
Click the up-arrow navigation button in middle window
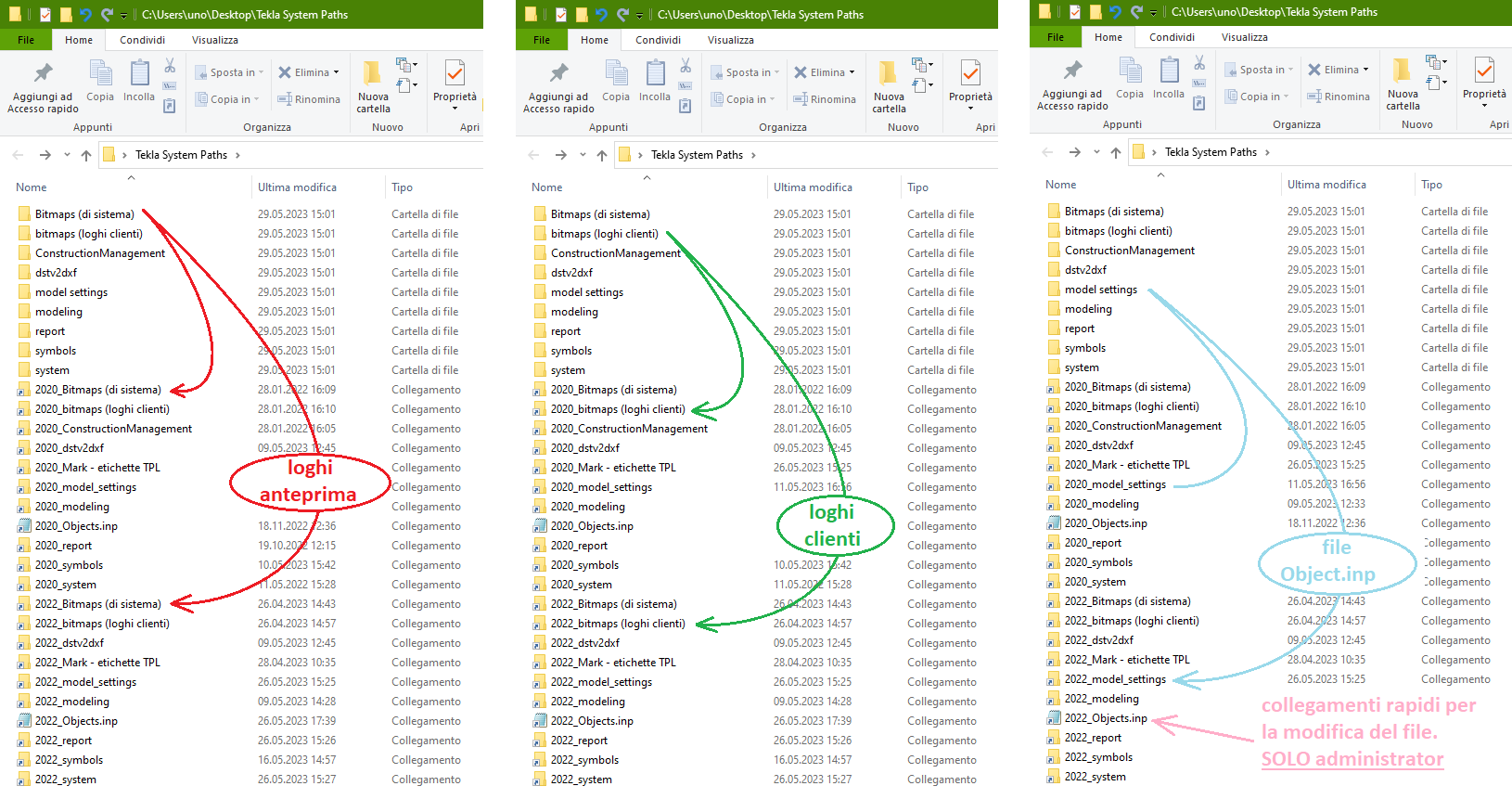point(602,155)
